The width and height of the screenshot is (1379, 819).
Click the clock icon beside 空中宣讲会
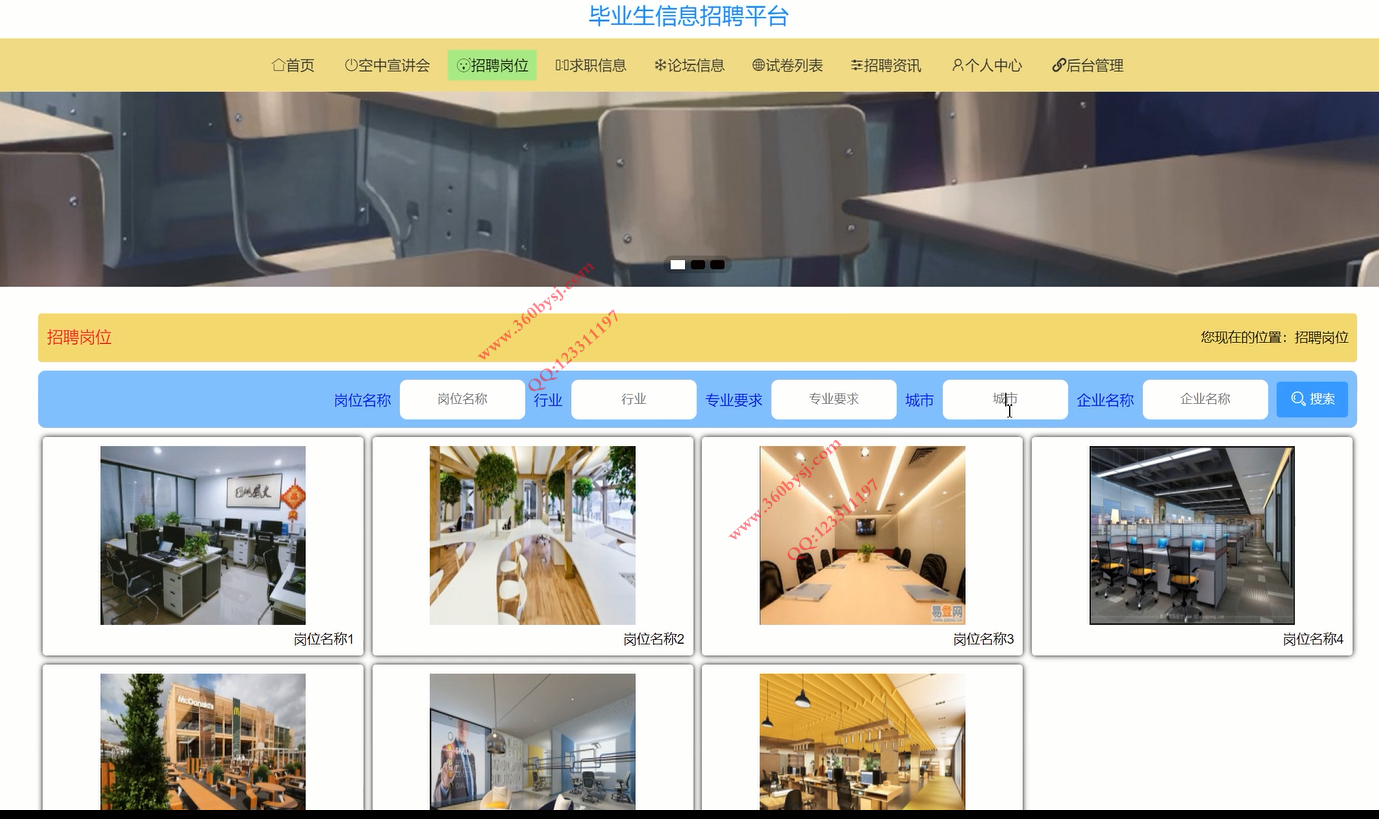[x=351, y=65]
